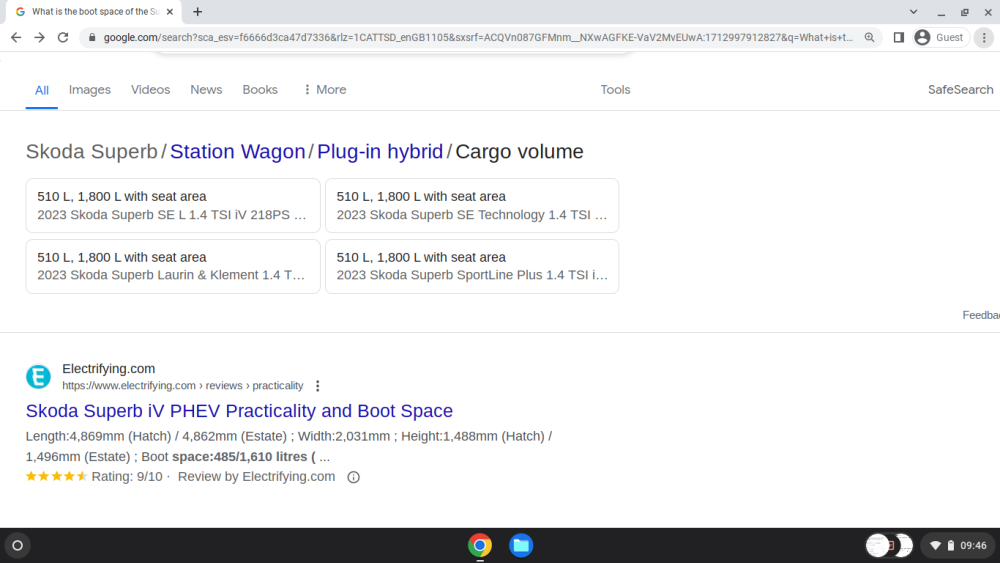Reload the current Google search page

[62, 38]
